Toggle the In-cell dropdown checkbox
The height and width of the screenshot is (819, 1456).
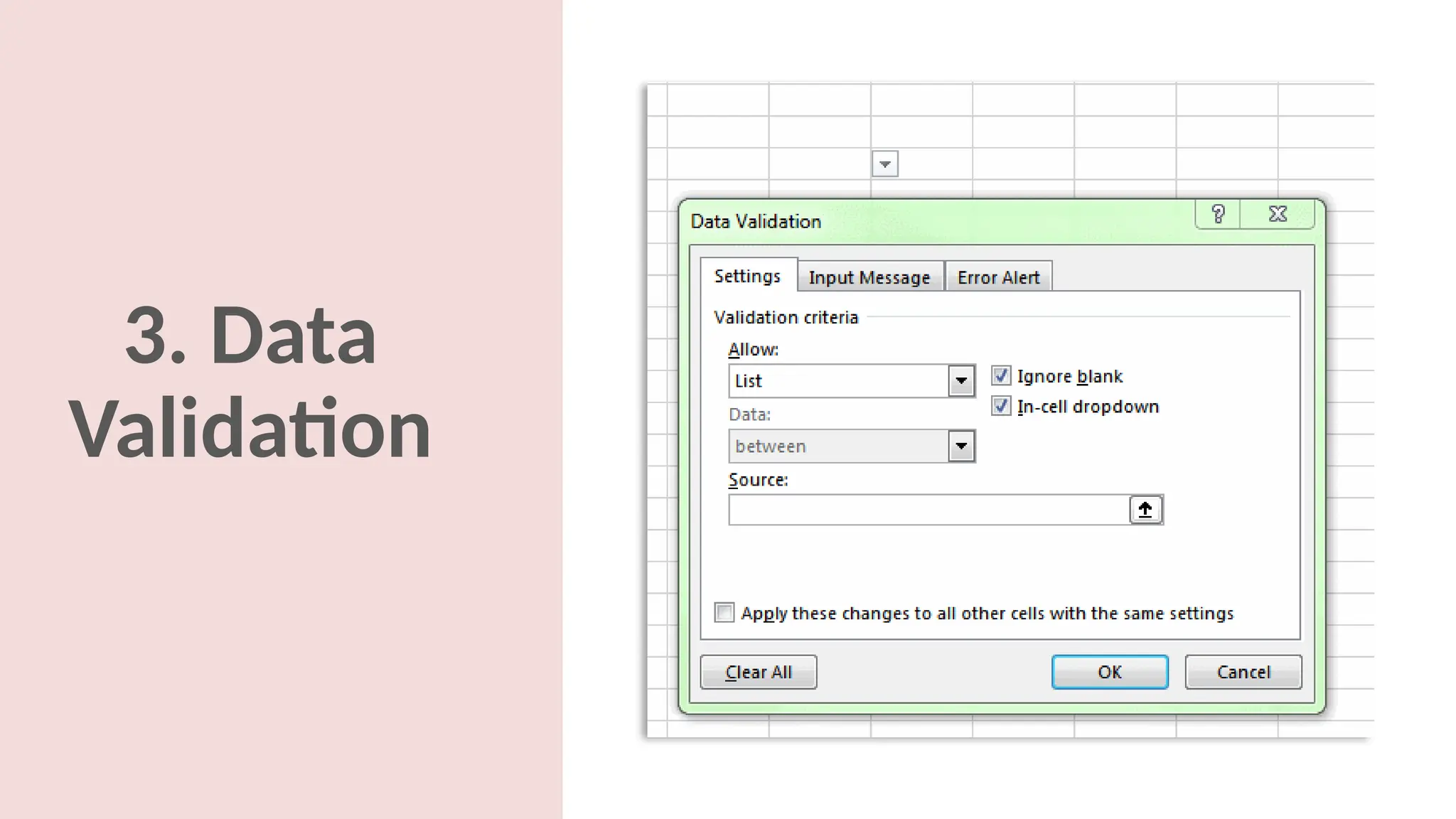click(1001, 406)
